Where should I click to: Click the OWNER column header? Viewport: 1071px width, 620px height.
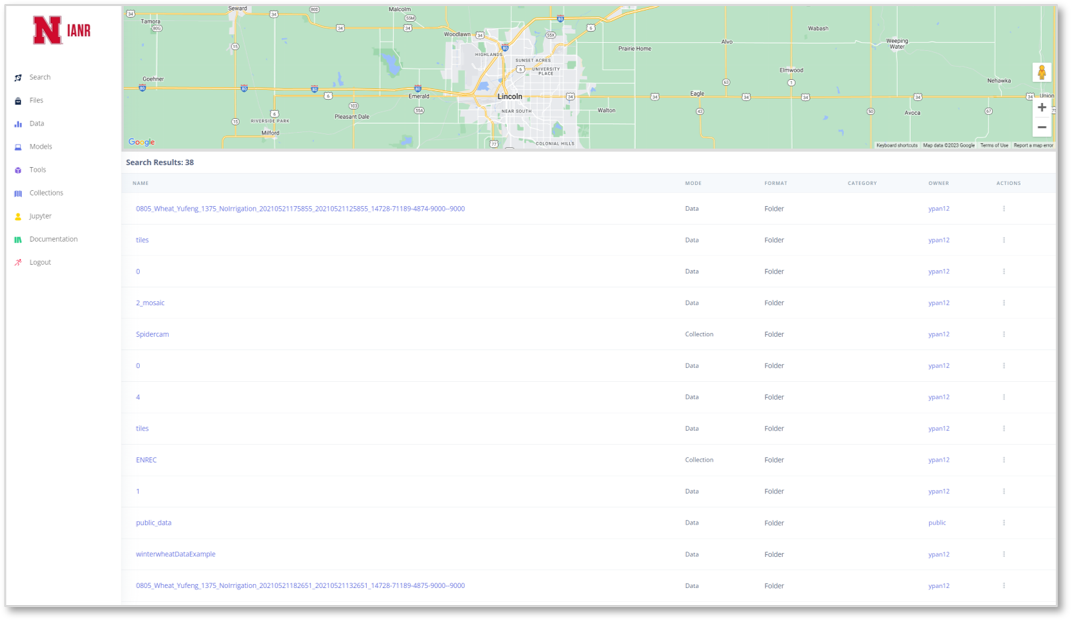click(938, 183)
